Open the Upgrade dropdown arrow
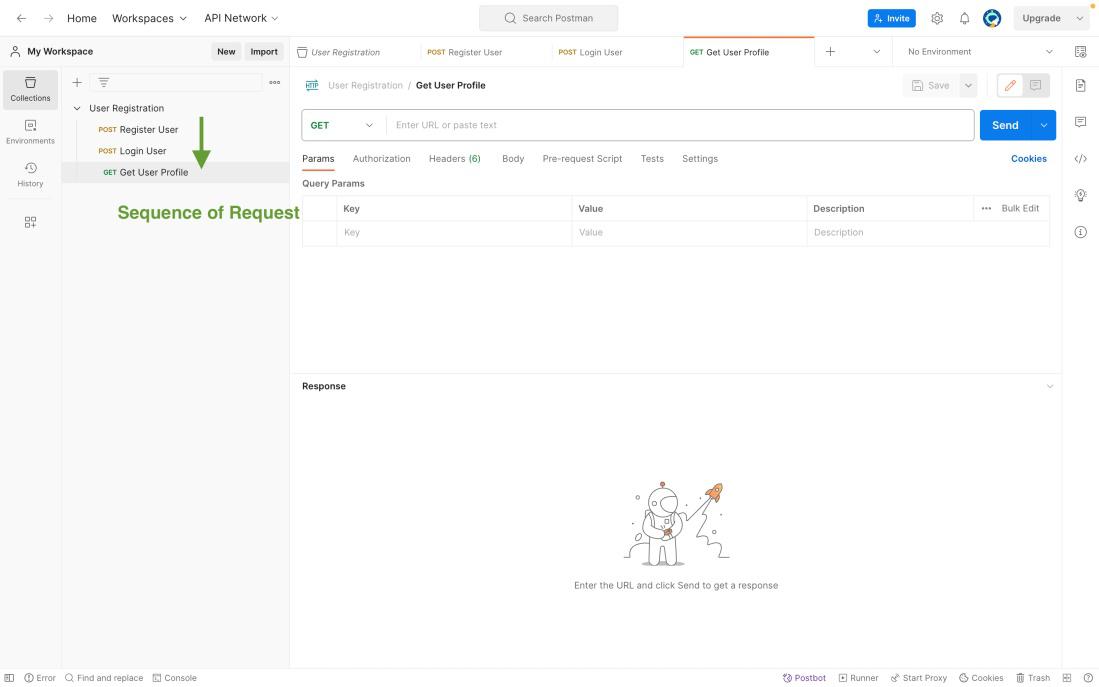Image resolution: width=1099 pixels, height=687 pixels. tap(1079, 18)
